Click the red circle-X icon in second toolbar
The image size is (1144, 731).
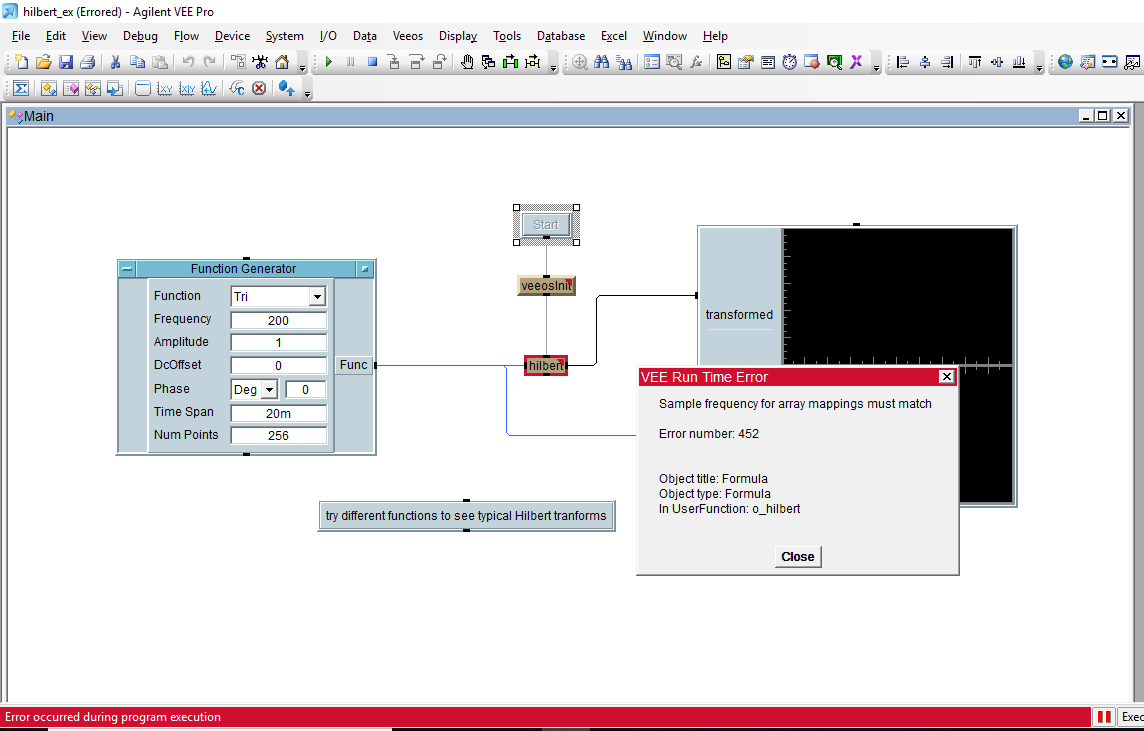point(259,88)
